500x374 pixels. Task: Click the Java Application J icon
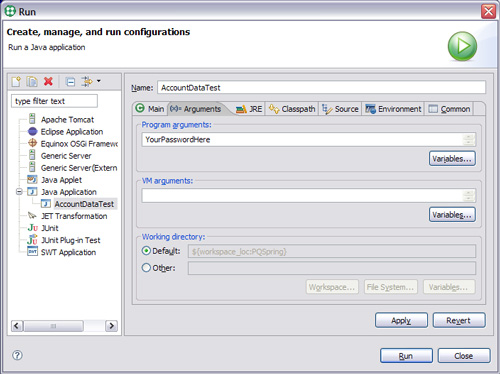pyautogui.click(x=32, y=192)
